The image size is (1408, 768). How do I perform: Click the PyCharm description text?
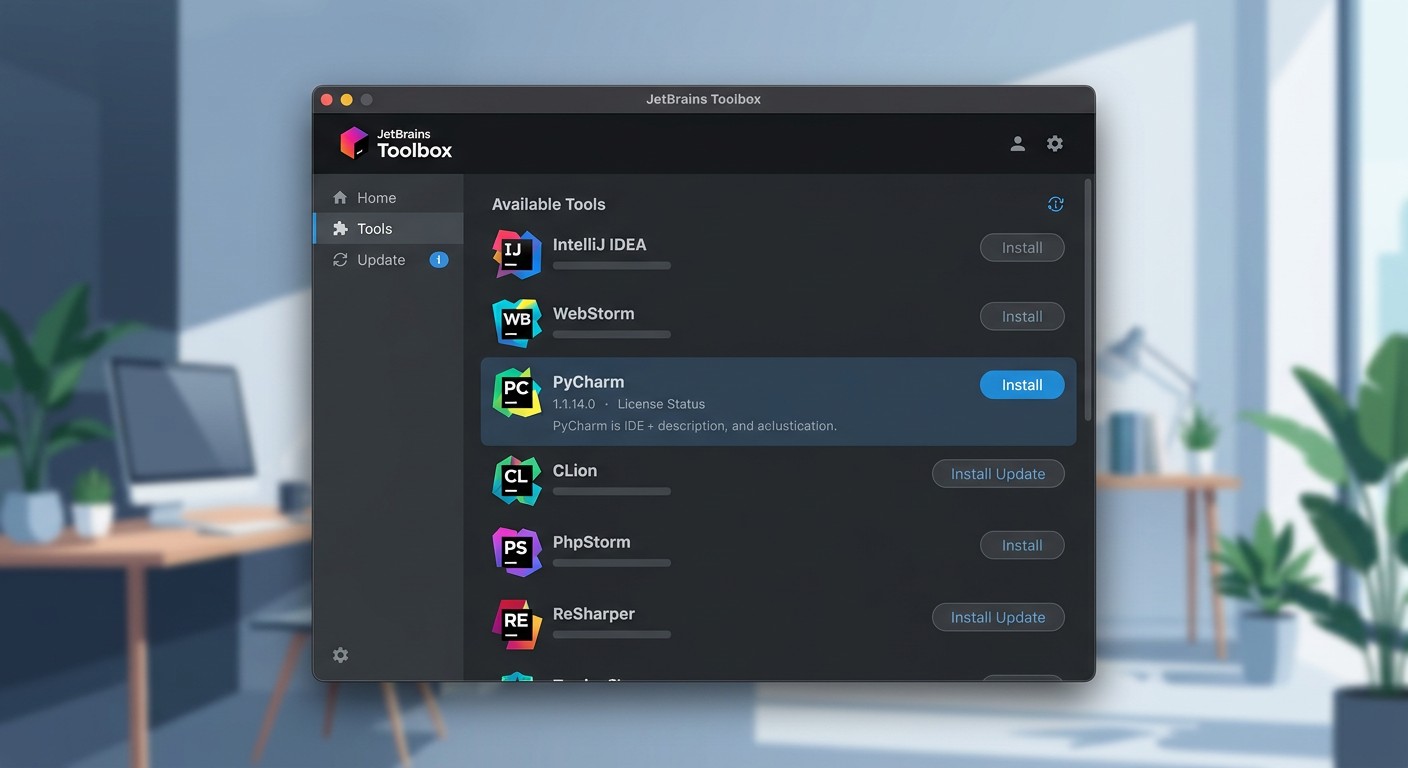pos(695,426)
